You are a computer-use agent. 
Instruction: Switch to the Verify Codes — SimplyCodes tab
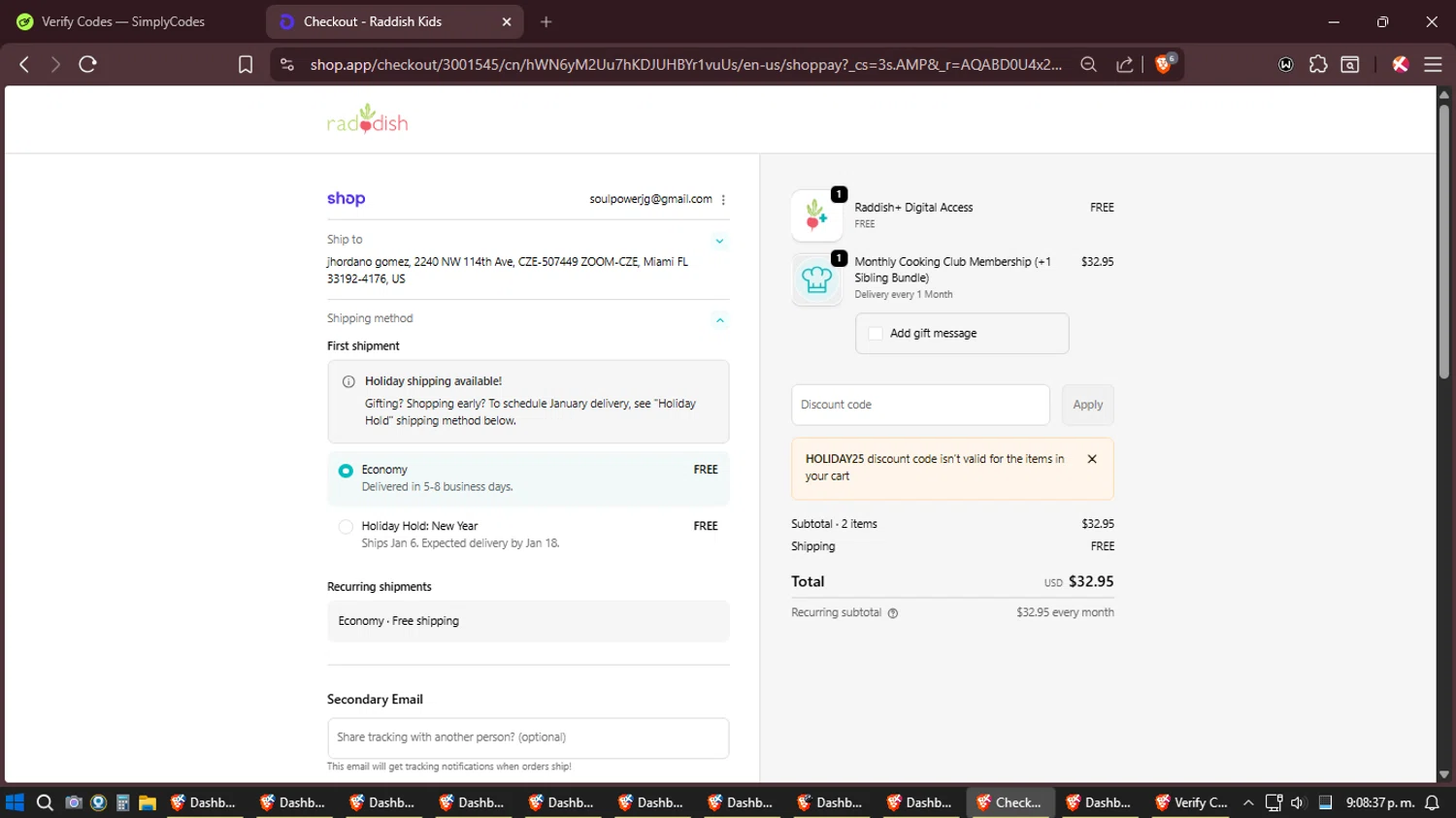tap(123, 21)
